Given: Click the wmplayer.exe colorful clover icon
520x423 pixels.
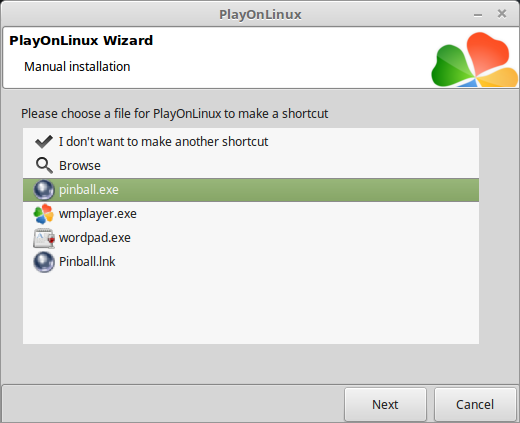Looking at the screenshot, I should 44,214.
